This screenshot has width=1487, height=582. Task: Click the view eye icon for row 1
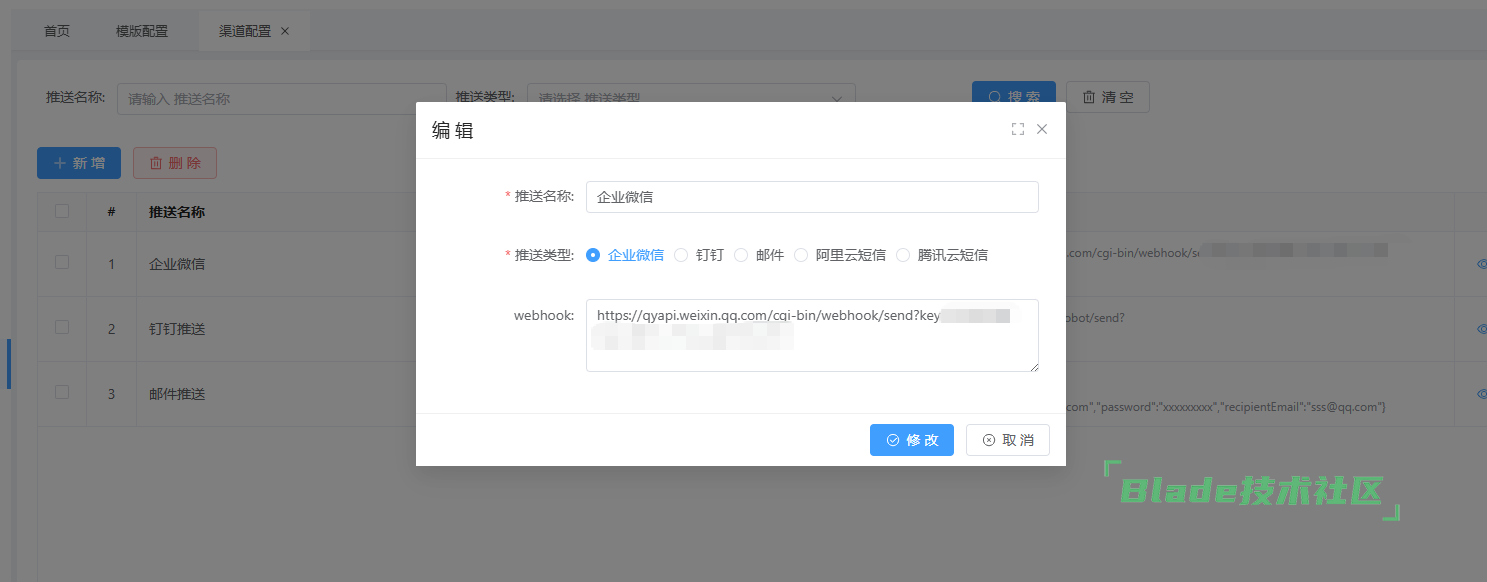pyautogui.click(x=1481, y=264)
